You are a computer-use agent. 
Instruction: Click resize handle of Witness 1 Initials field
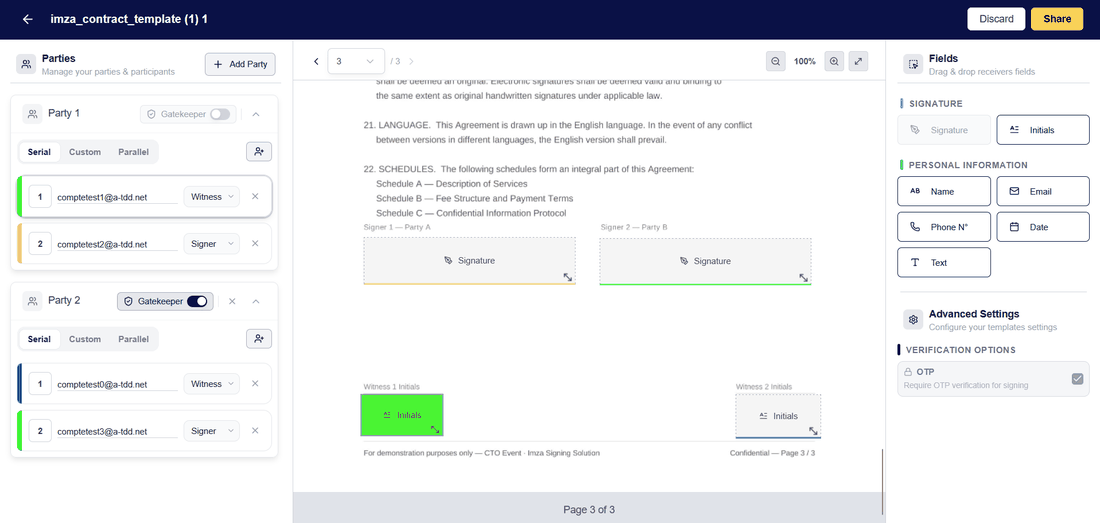tap(435, 429)
